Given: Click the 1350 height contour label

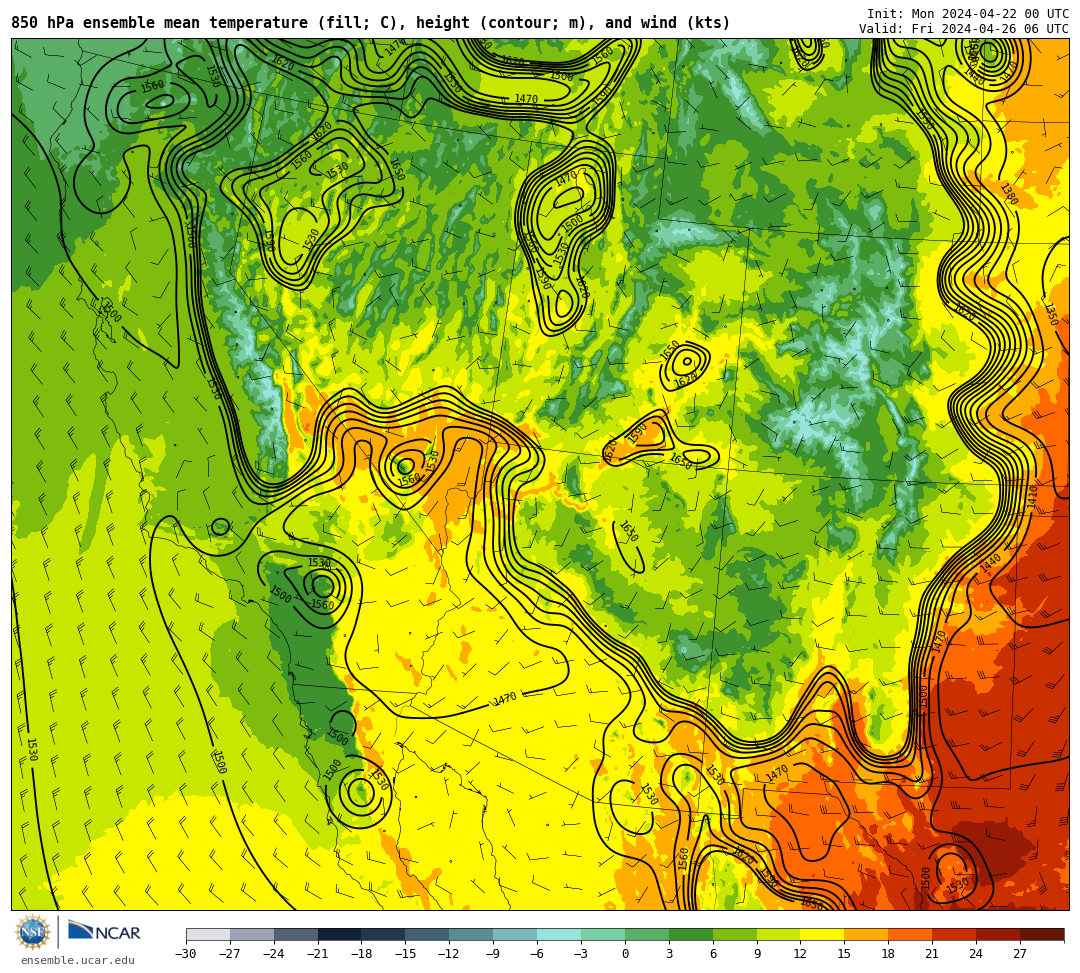Looking at the screenshot, I should [x=1051, y=314].
